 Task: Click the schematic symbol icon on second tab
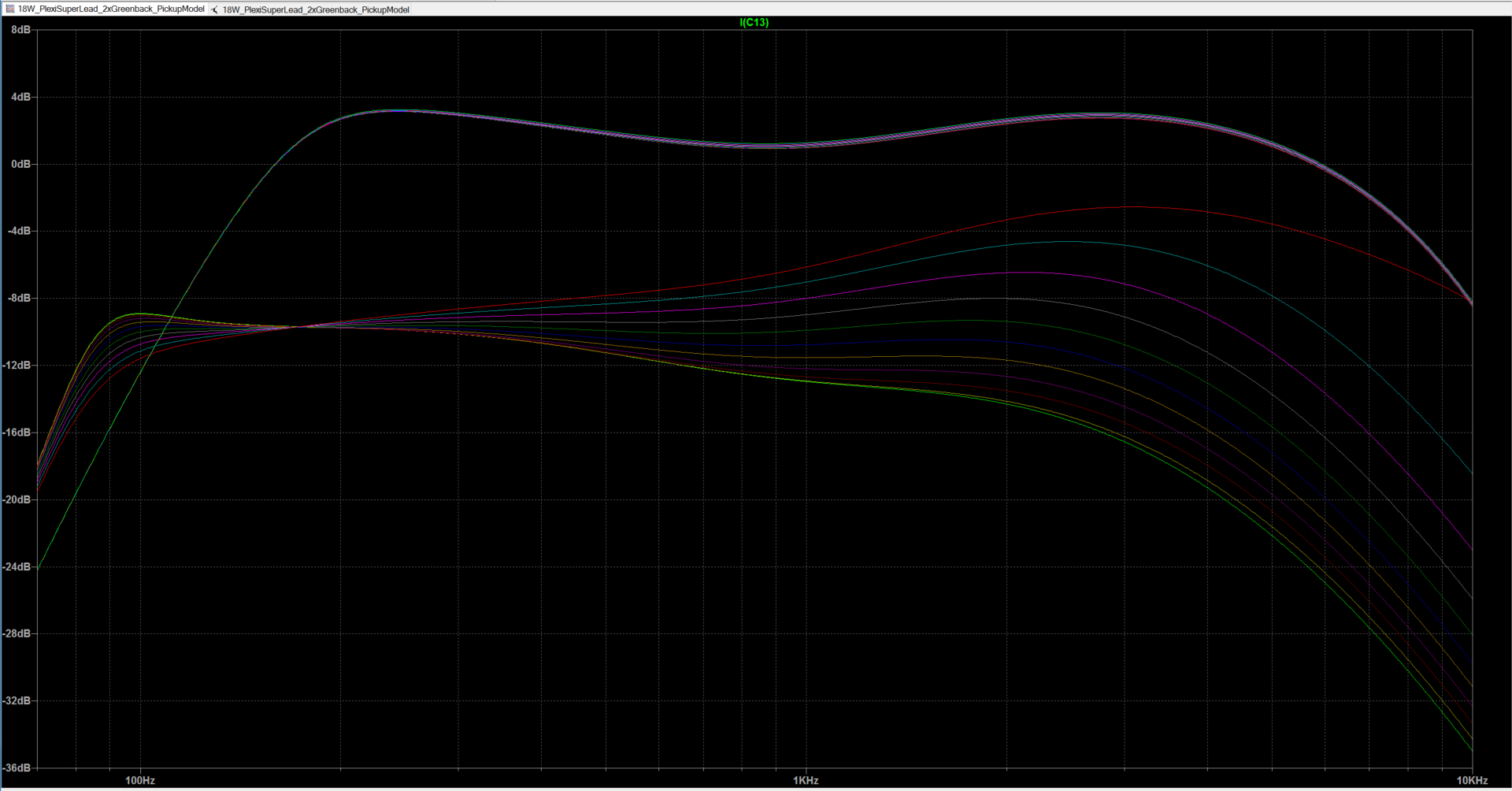coord(214,9)
